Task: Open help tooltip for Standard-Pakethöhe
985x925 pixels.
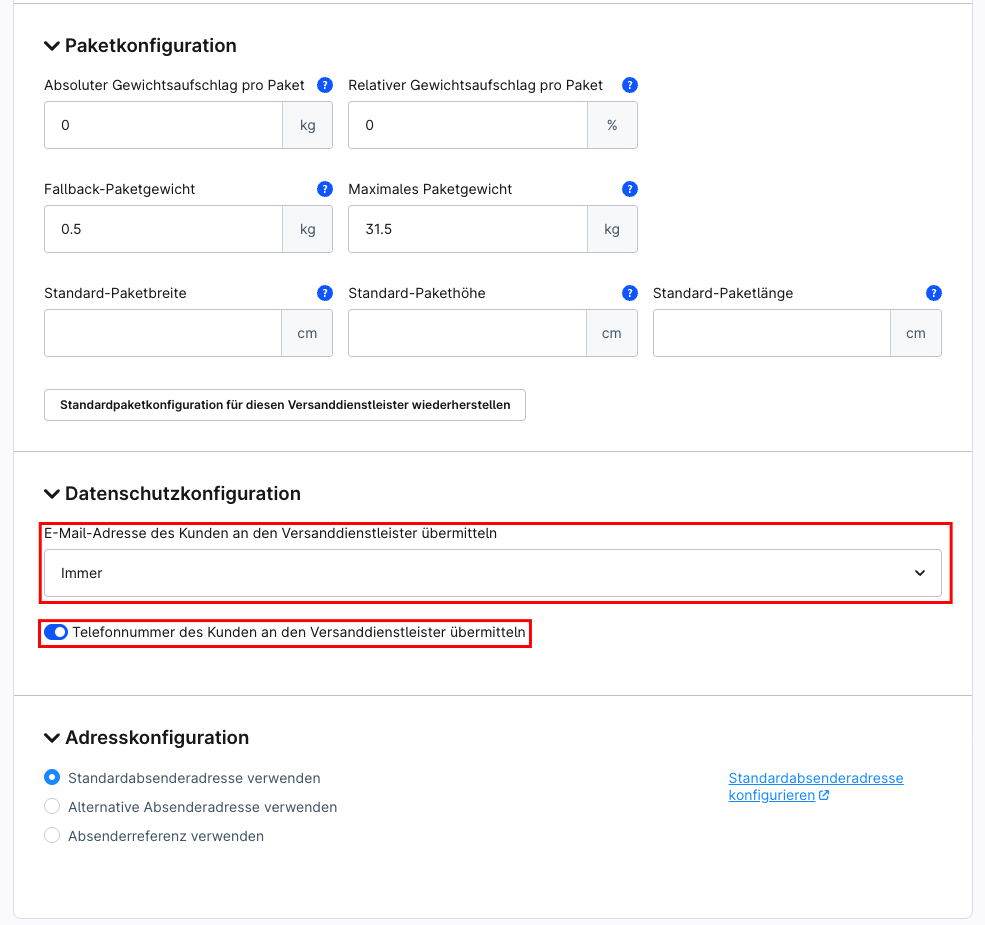Action: pyautogui.click(x=629, y=293)
